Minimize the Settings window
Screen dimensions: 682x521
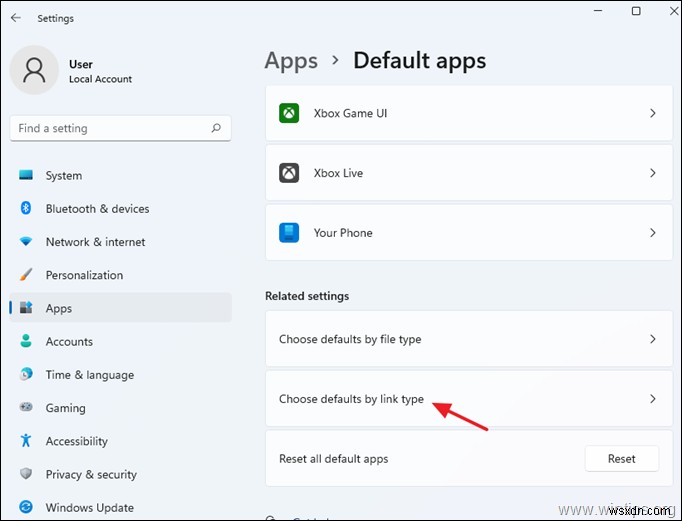[x=598, y=11]
